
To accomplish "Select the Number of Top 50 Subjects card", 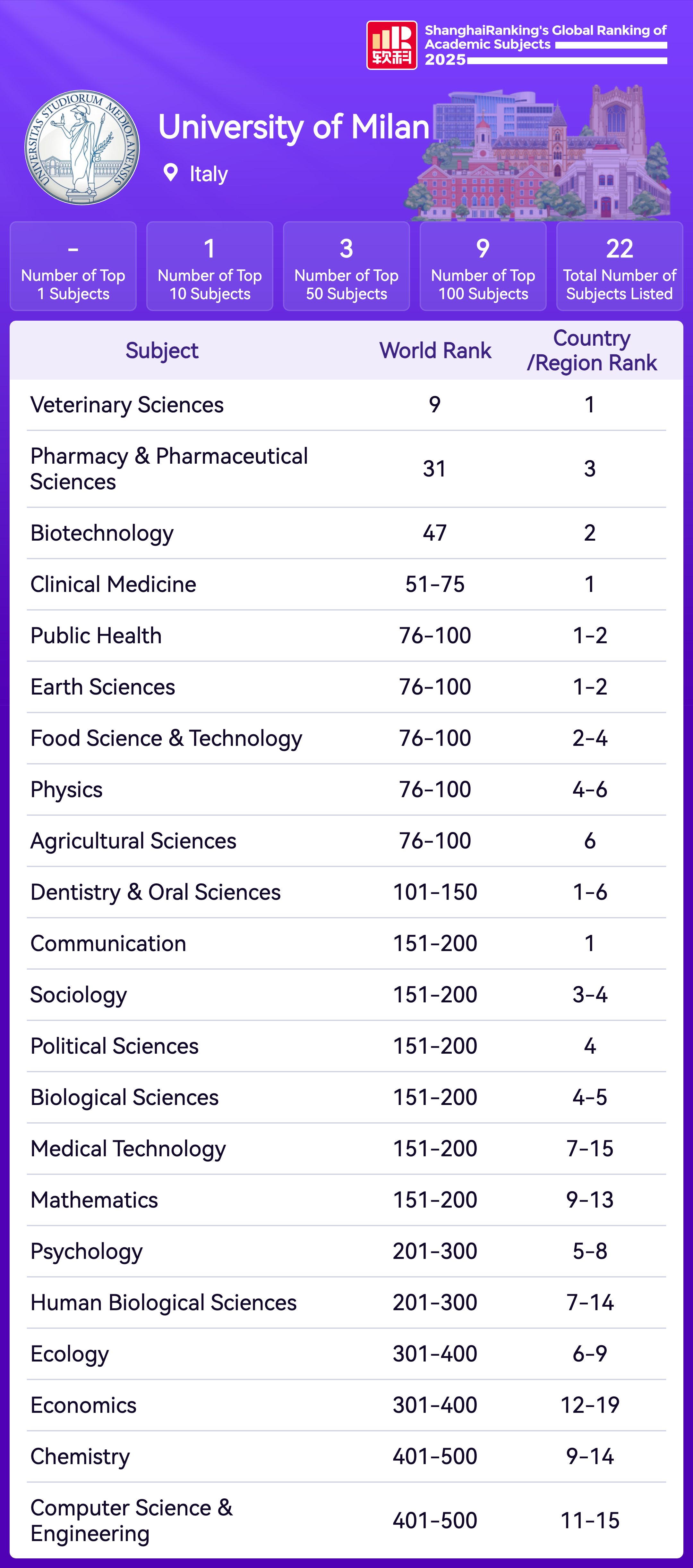I will coord(346,266).
